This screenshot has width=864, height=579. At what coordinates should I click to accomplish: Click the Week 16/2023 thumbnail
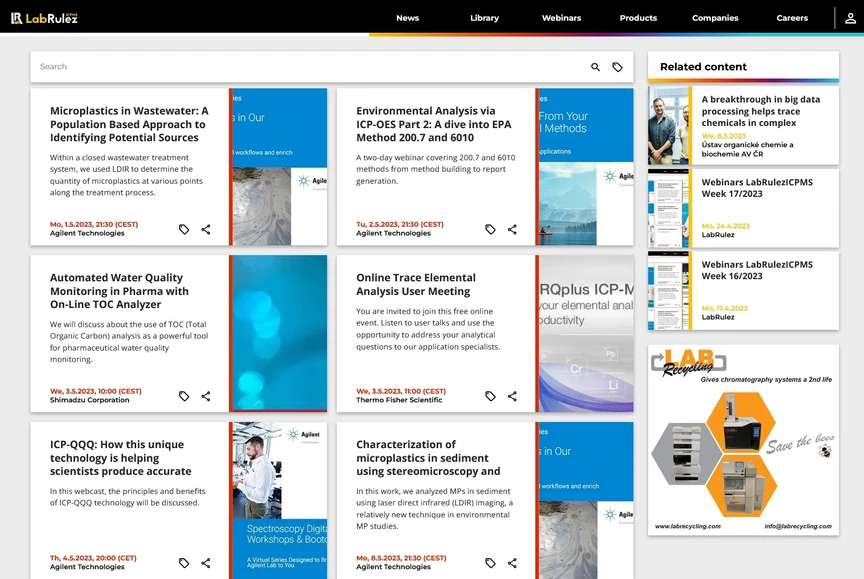pyautogui.click(x=668, y=291)
